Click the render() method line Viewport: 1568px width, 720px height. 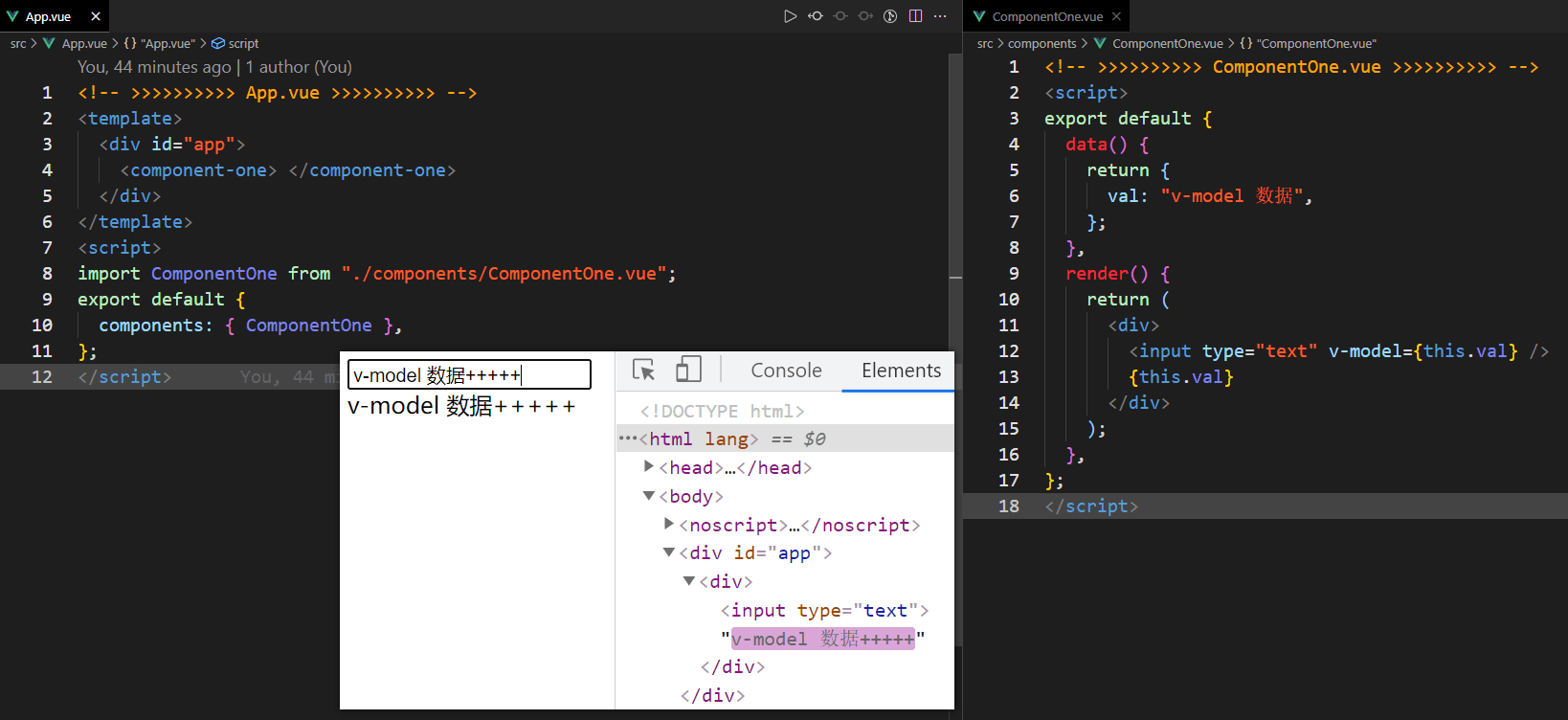(1118, 274)
